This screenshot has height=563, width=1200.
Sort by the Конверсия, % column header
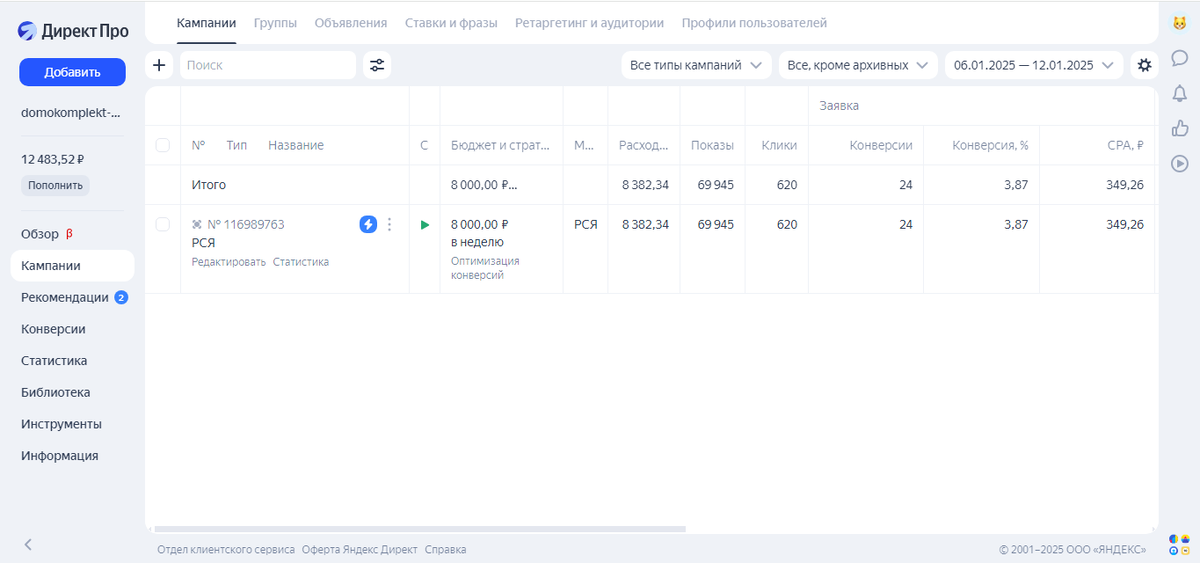990,146
